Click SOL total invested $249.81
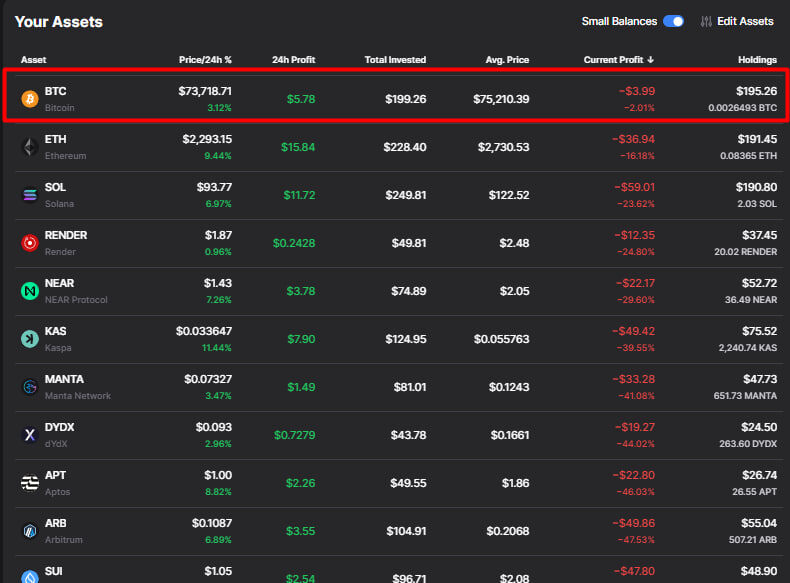This screenshot has height=583, width=790. tap(406, 195)
